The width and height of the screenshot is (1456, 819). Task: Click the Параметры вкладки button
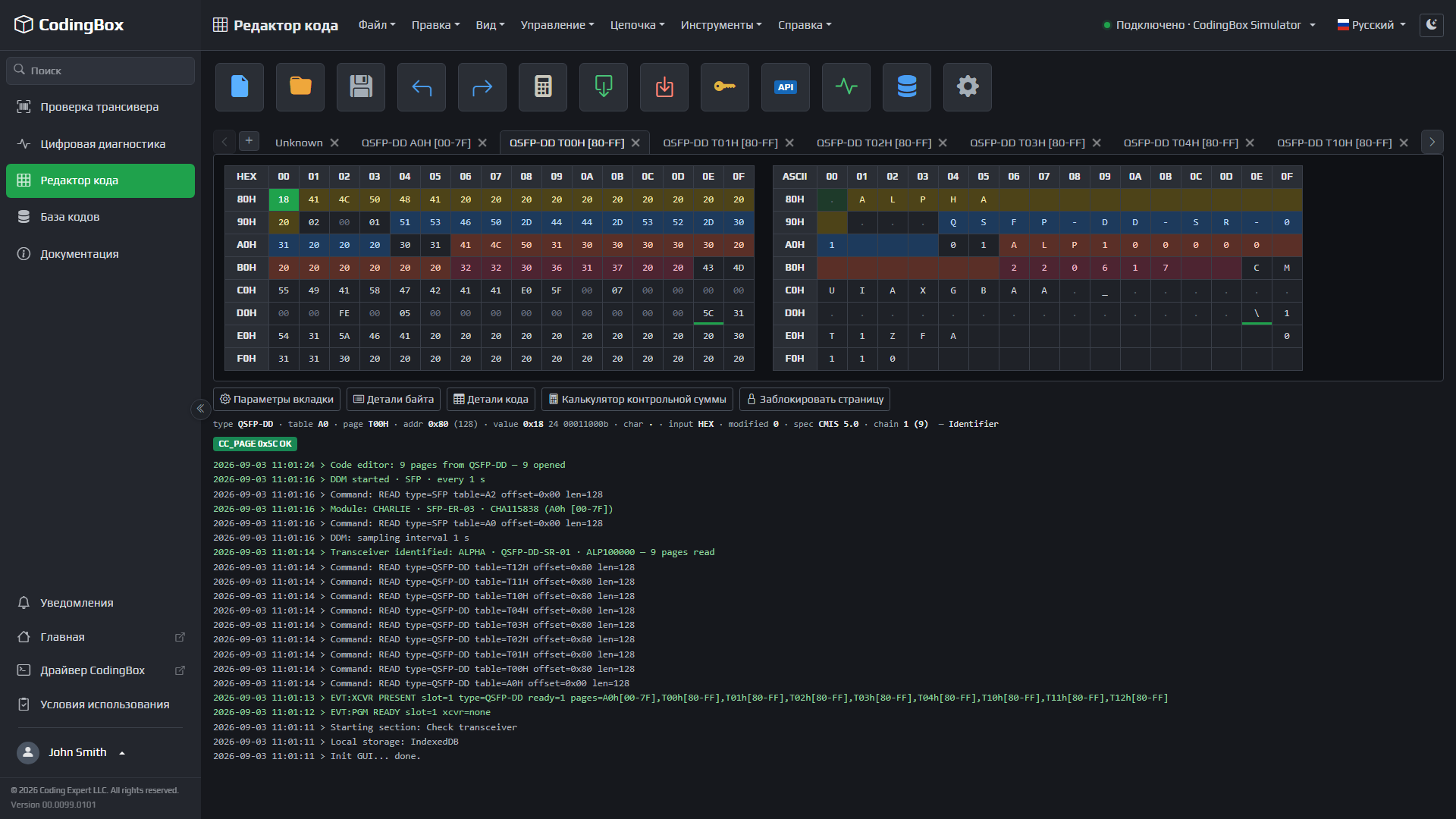pyautogui.click(x=277, y=400)
